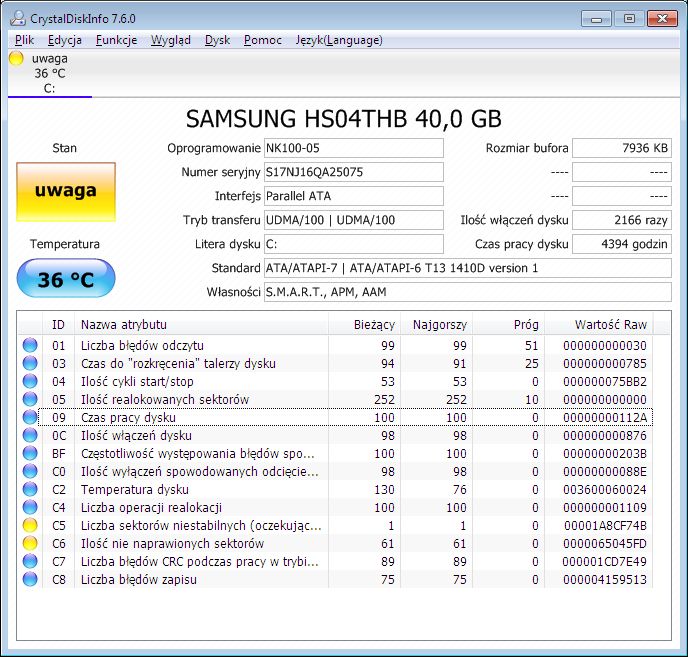Click yellow warning icon for attribute C5

point(30,525)
